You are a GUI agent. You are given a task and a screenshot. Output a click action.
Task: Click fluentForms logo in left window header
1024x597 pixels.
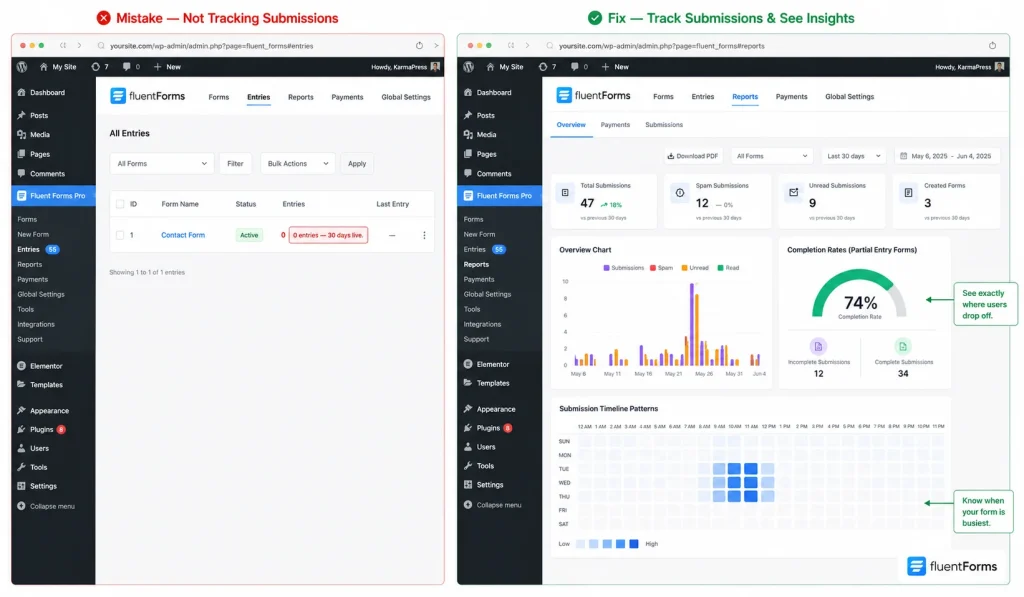pyautogui.click(x=148, y=96)
